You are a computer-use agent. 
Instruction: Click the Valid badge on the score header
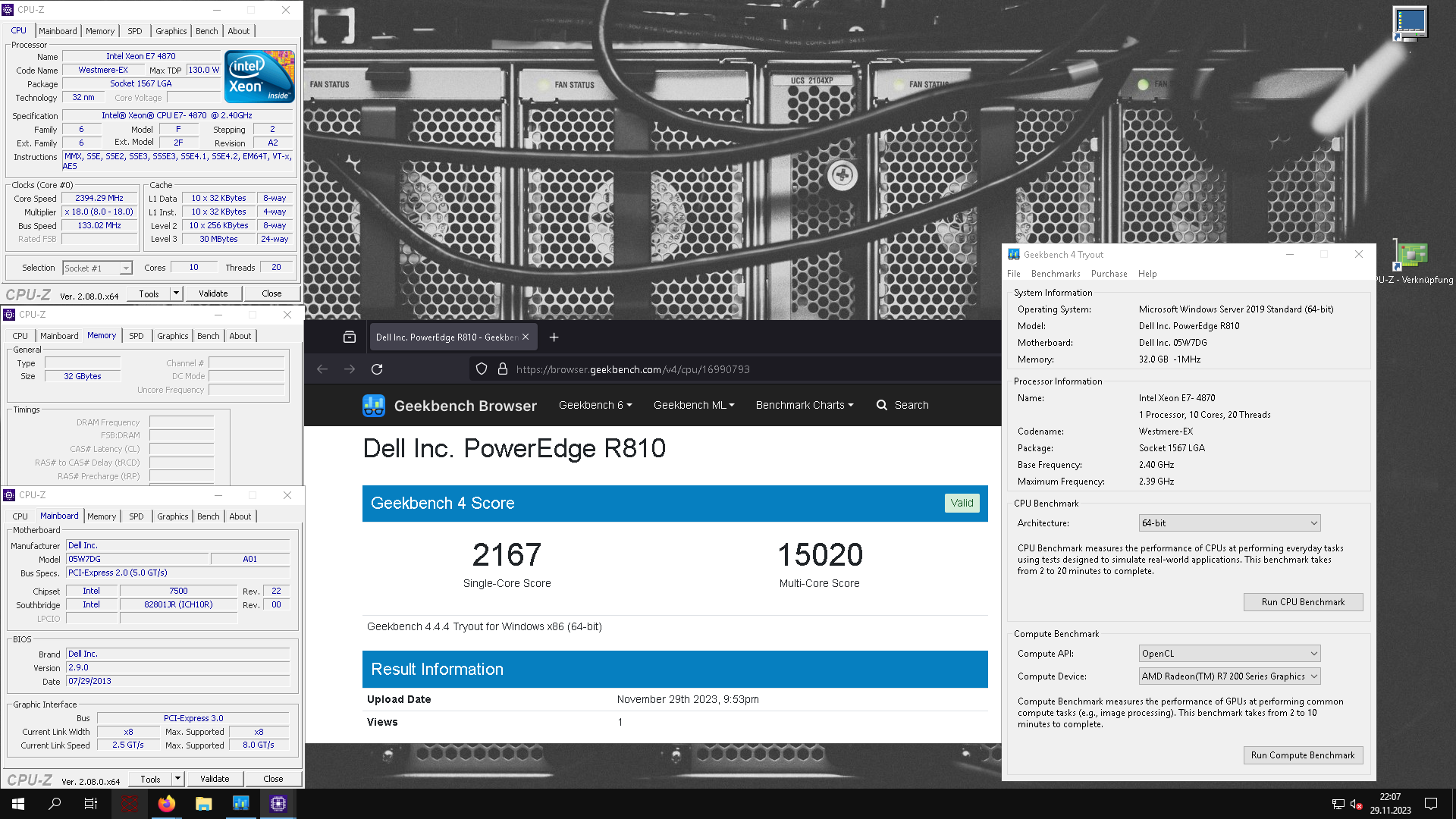click(962, 504)
